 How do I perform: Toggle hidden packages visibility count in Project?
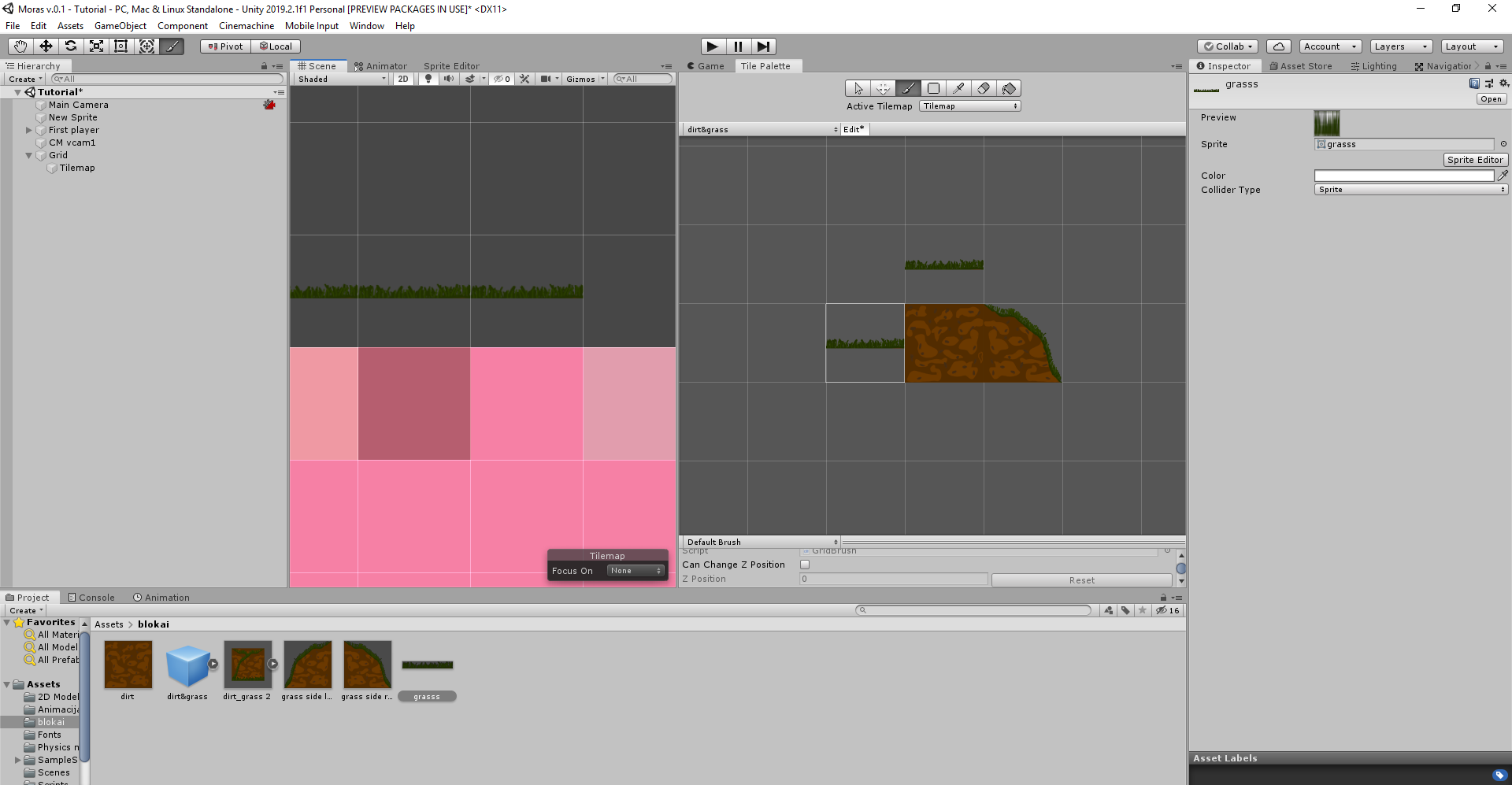[1168, 610]
